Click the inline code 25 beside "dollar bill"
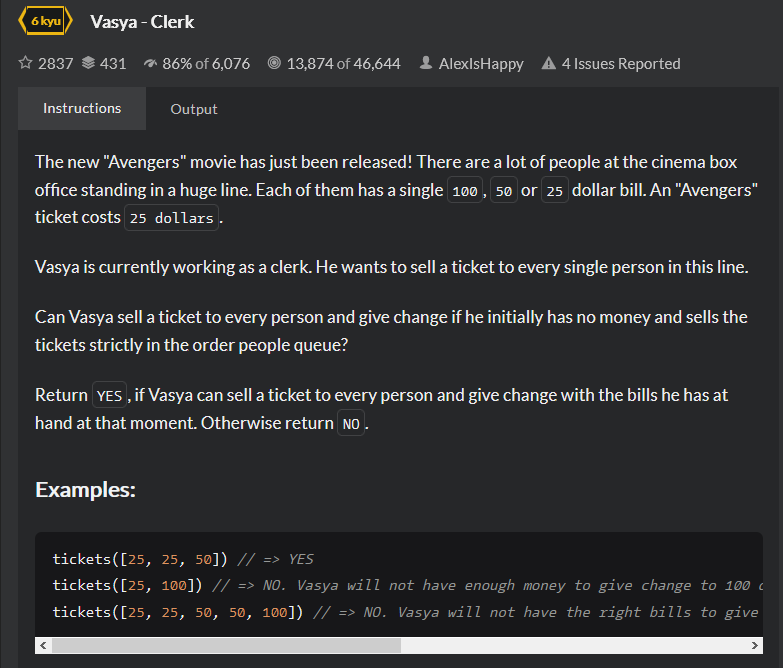The image size is (783, 668). (555, 190)
